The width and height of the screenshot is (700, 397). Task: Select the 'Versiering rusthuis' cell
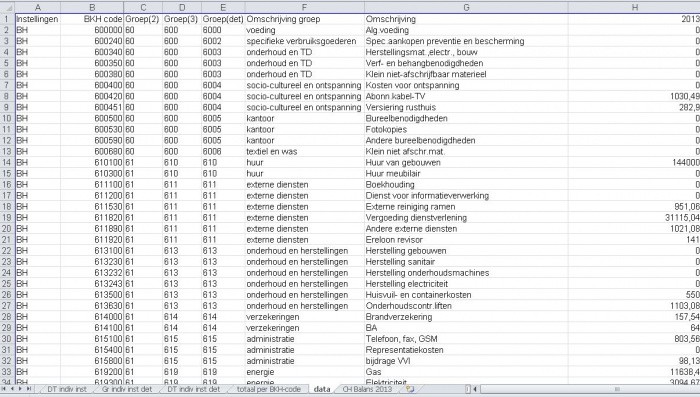point(466,107)
